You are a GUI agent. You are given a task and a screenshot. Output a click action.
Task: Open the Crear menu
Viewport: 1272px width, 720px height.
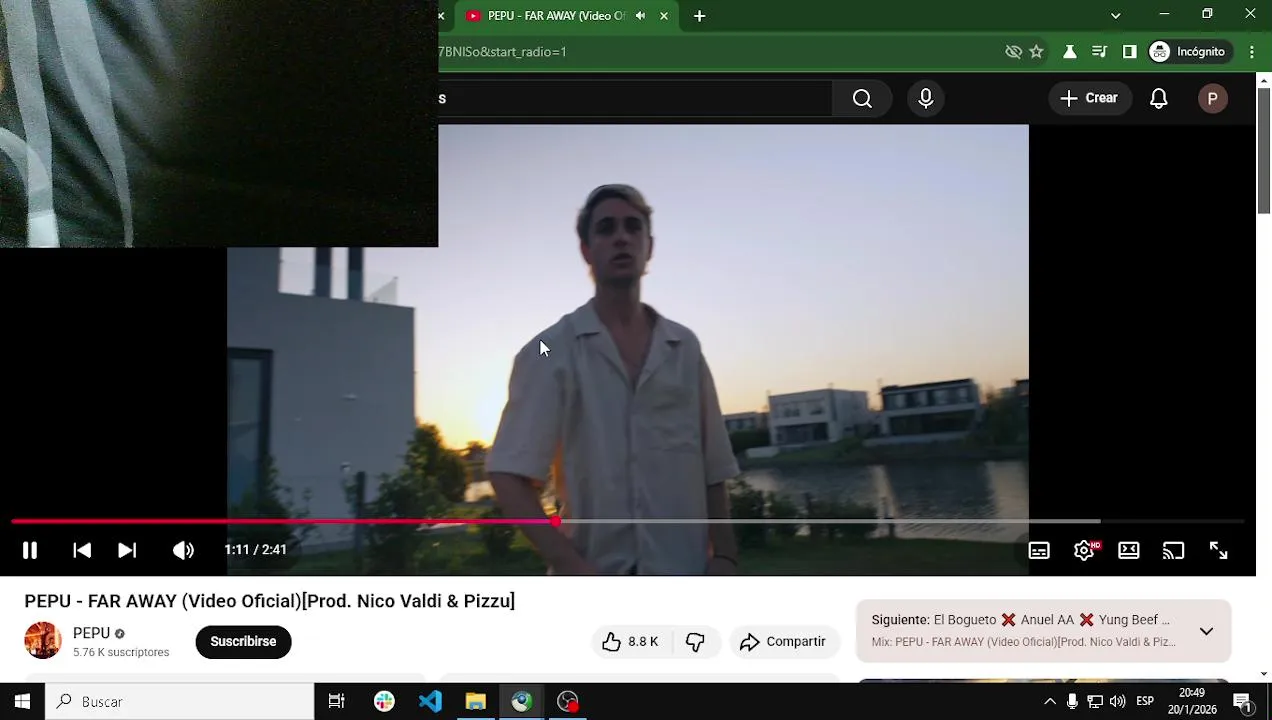point(1089,98)
